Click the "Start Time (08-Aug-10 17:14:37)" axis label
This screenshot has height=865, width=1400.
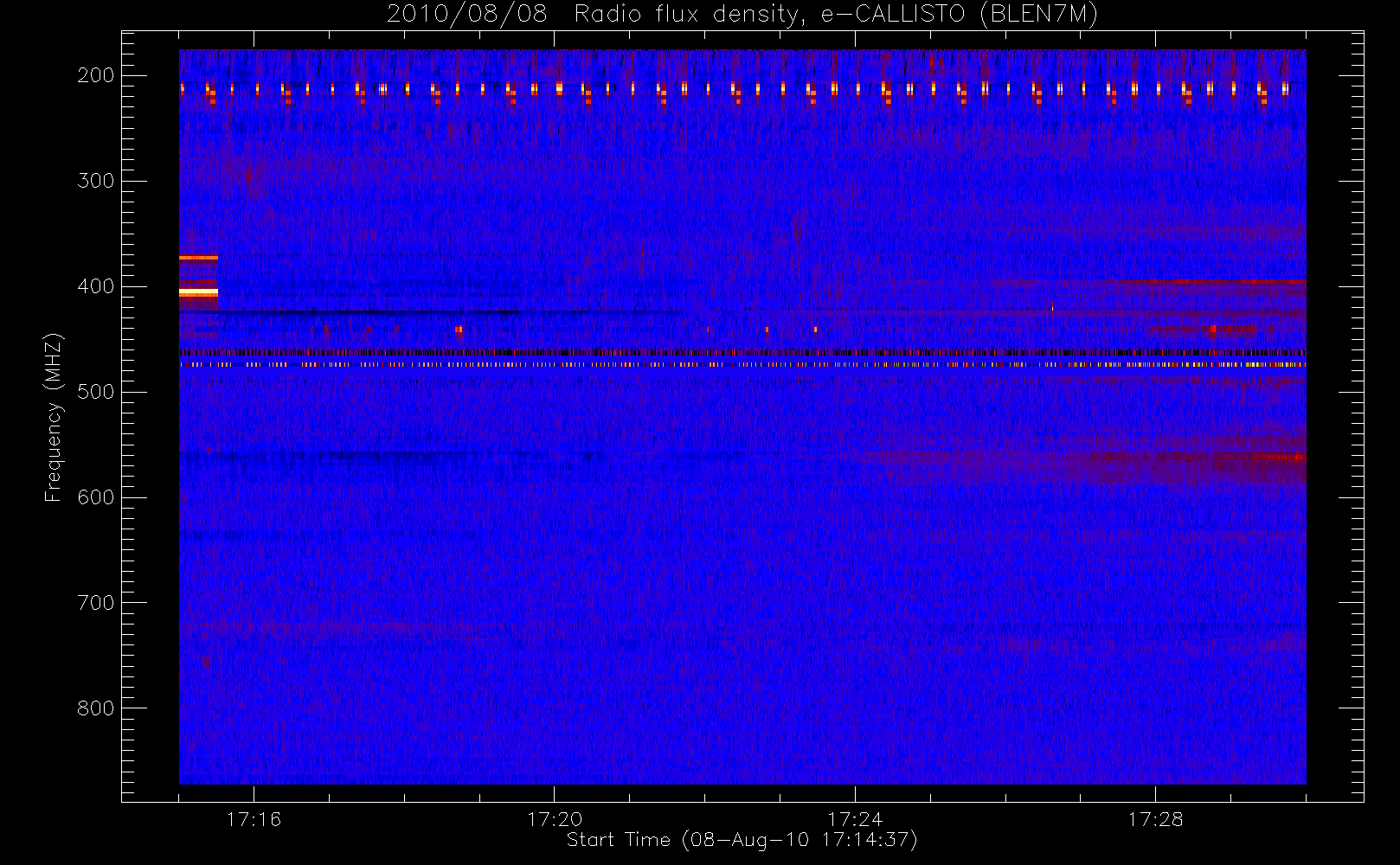point(742,840)
